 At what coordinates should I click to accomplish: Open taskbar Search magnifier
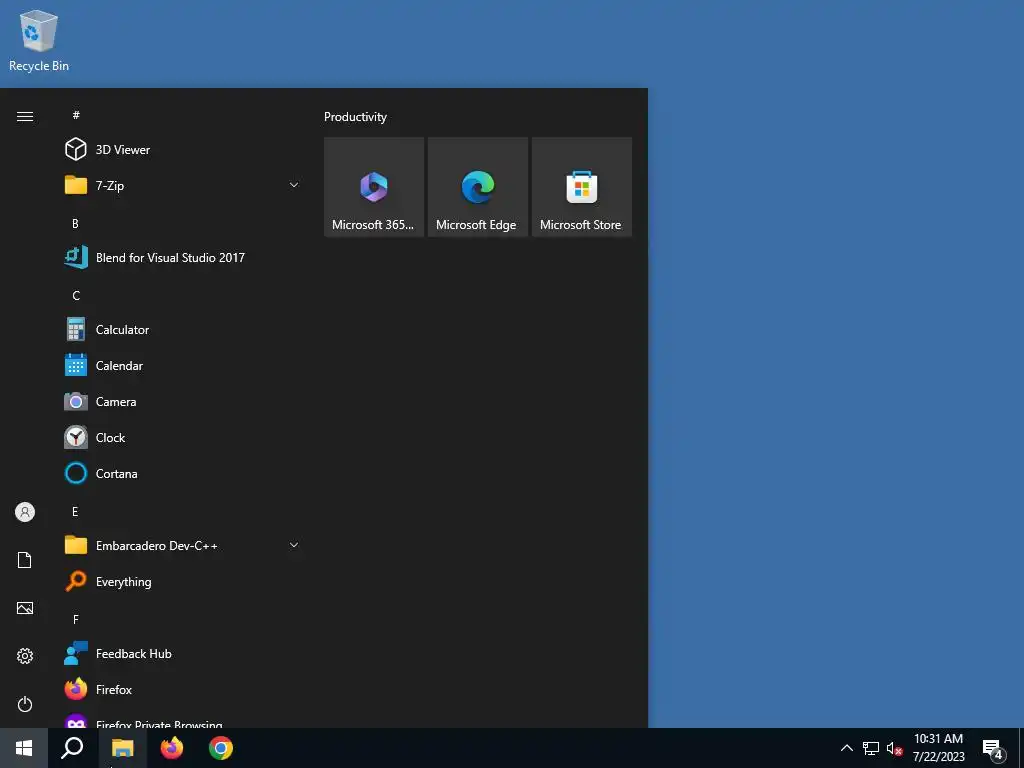pyautogui.click(x=72, y=748)
